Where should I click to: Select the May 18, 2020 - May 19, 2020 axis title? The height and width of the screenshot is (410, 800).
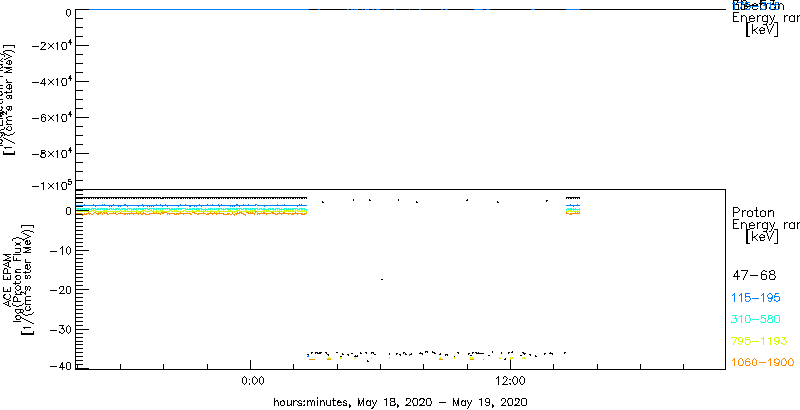tap(400, 401)
